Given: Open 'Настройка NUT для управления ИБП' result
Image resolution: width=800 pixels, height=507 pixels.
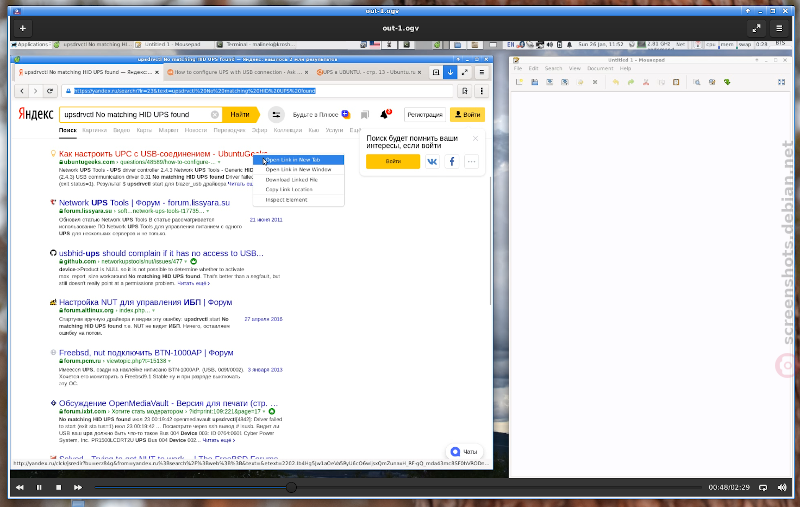Looking at the screenshot, I should coord(145,302).
